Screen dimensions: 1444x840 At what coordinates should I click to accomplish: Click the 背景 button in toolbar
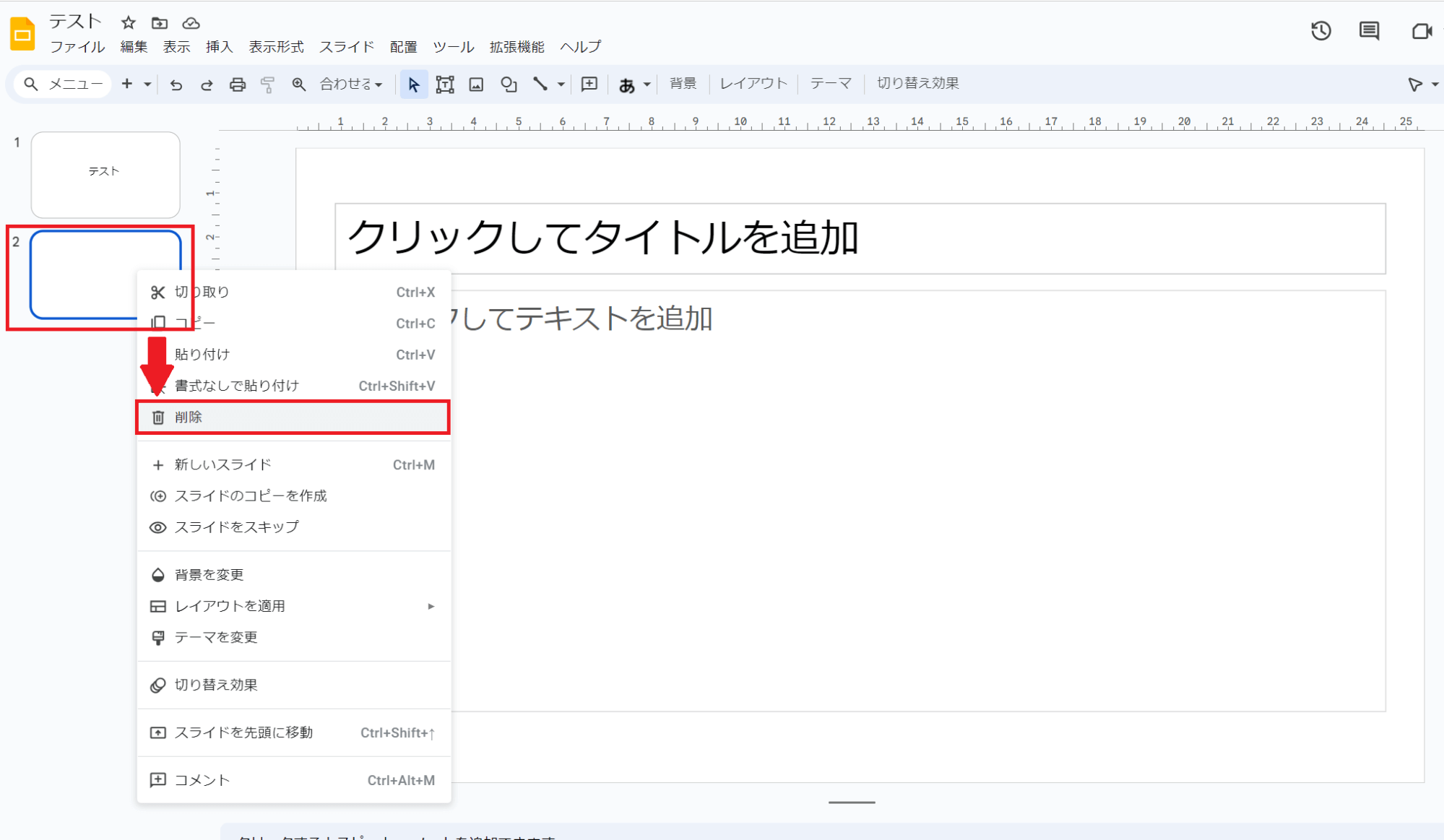pos(683,84)
